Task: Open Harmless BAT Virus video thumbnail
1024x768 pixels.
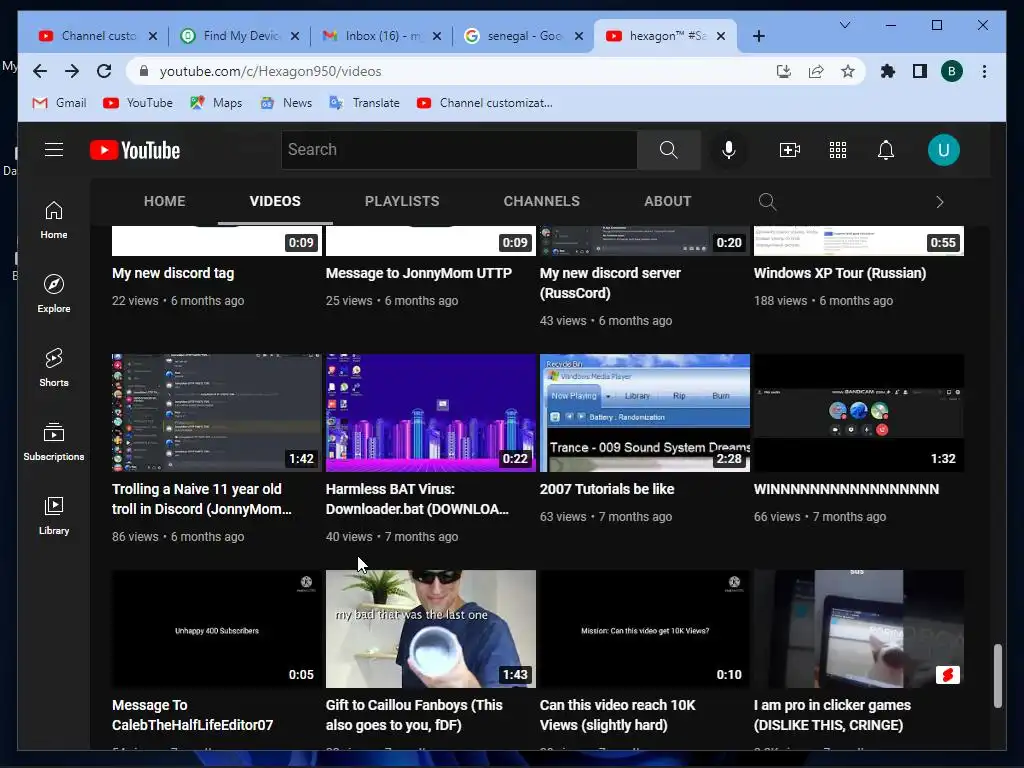Action: click(x=430, y=413)
